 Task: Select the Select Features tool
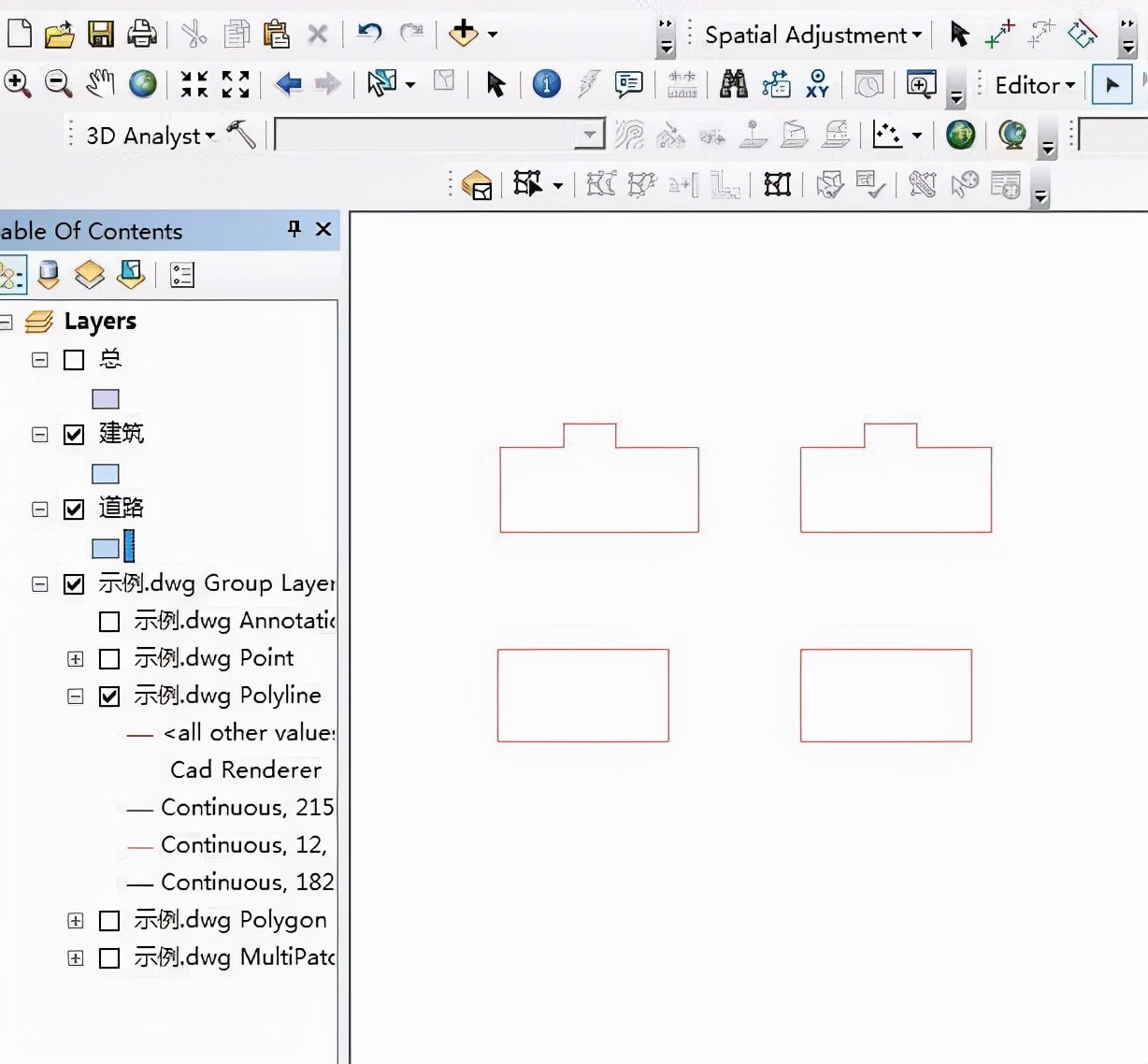pos(381,83)
